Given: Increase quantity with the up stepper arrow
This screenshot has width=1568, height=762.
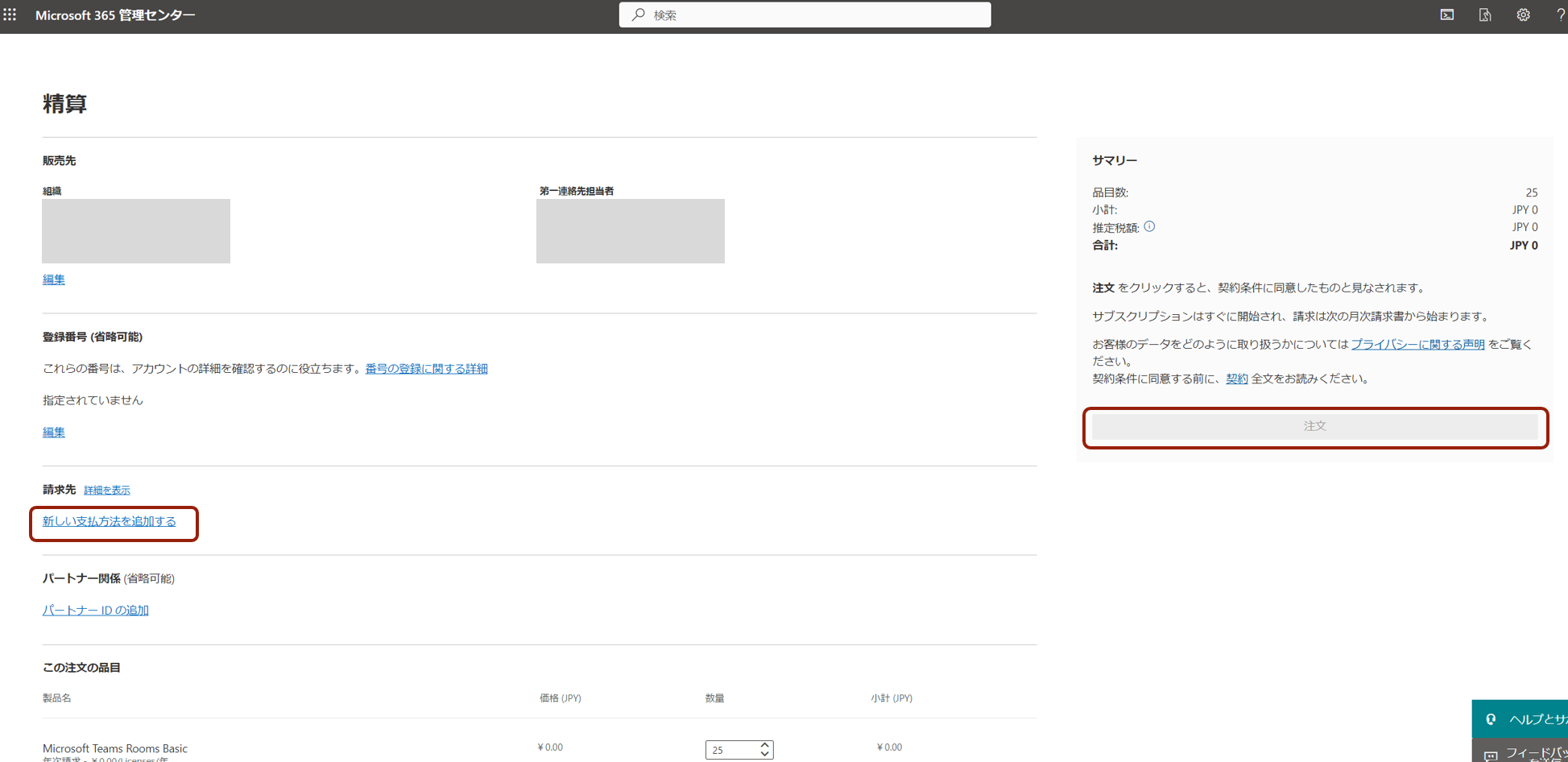Looking at the screenshot, I should (764, 745).
